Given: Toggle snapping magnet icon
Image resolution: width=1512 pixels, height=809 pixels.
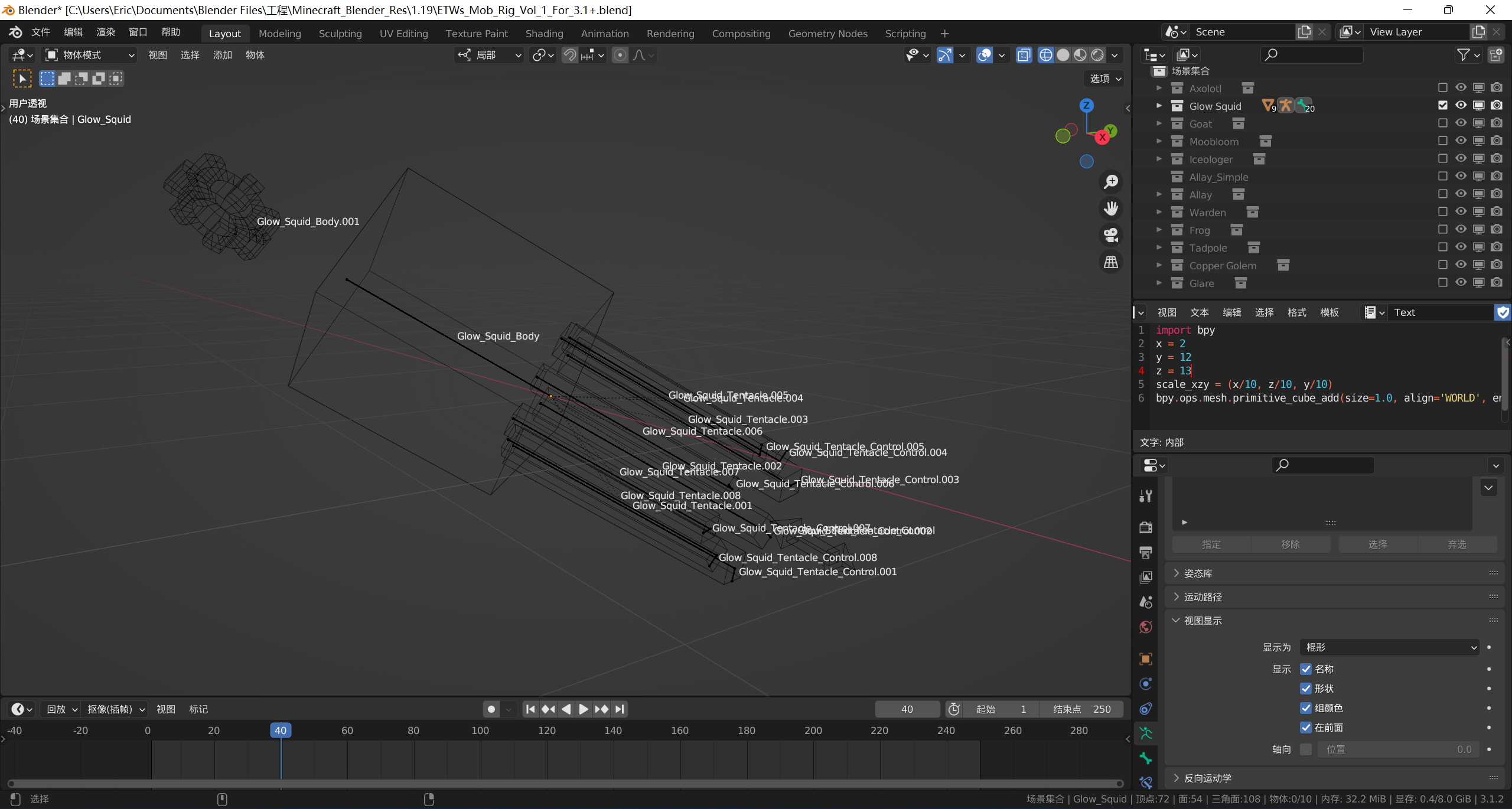Looking at the screenshot, I should coord(569,55).
